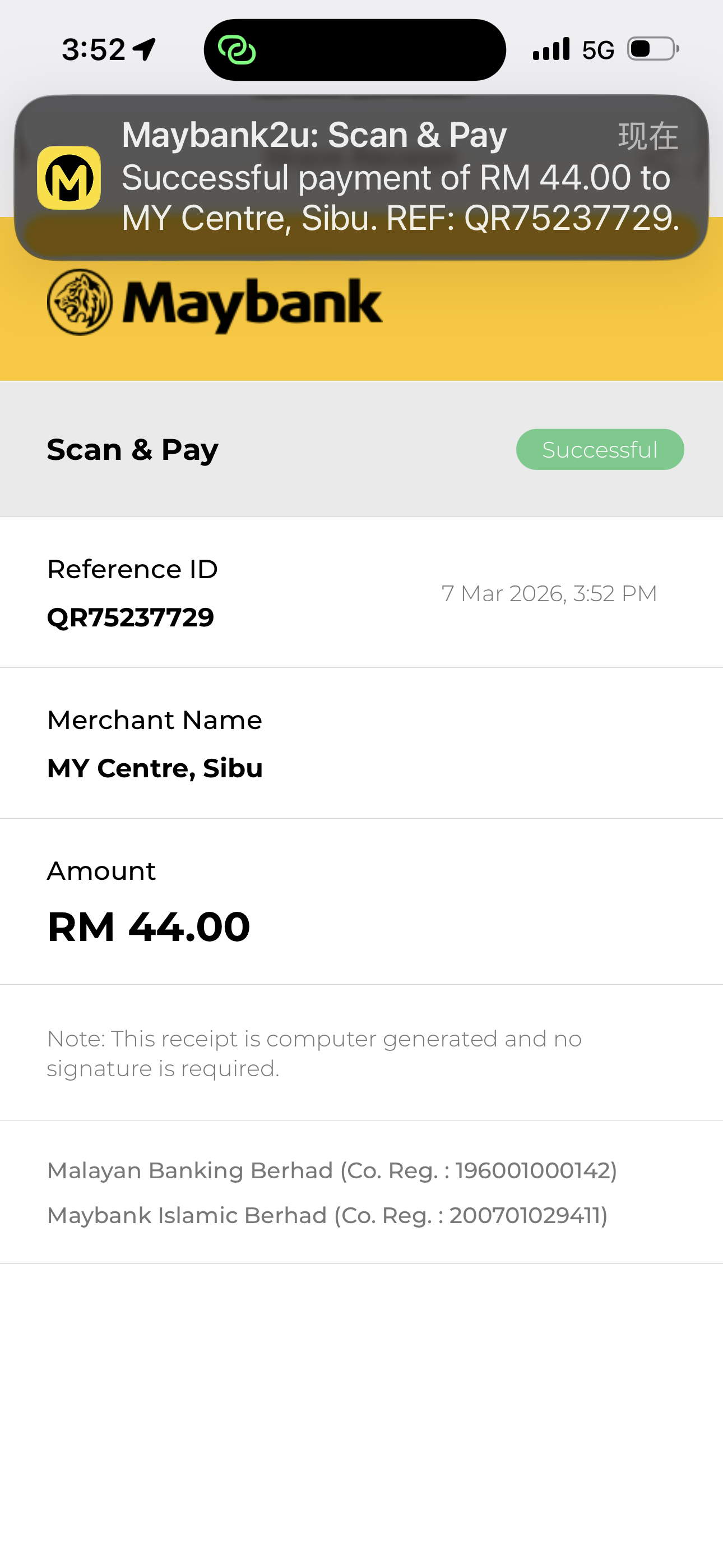This screenshot has height=1568, width=723.
Task: Tap the 5G network indicator
Action: pyautogui.click(x=597, y=50)
